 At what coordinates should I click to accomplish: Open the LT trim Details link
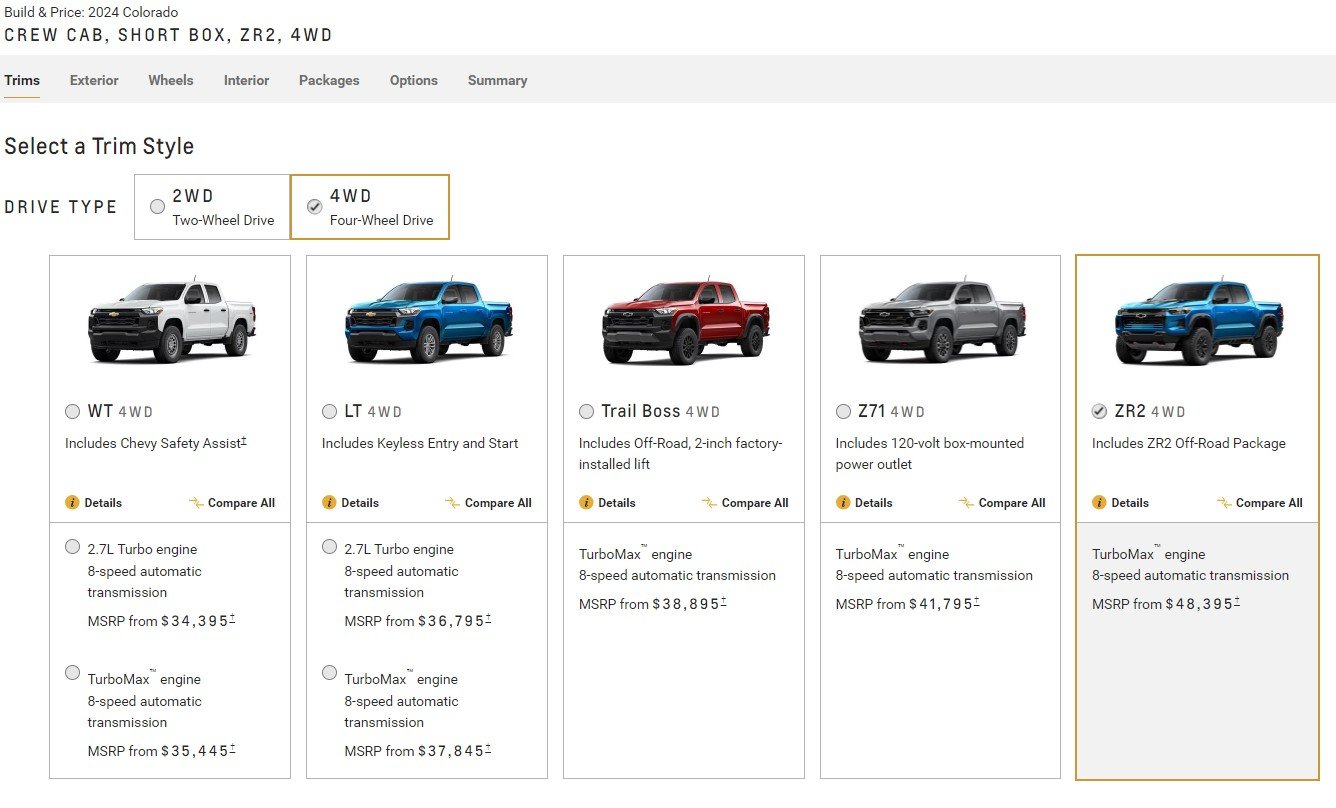tap(360, 503)
